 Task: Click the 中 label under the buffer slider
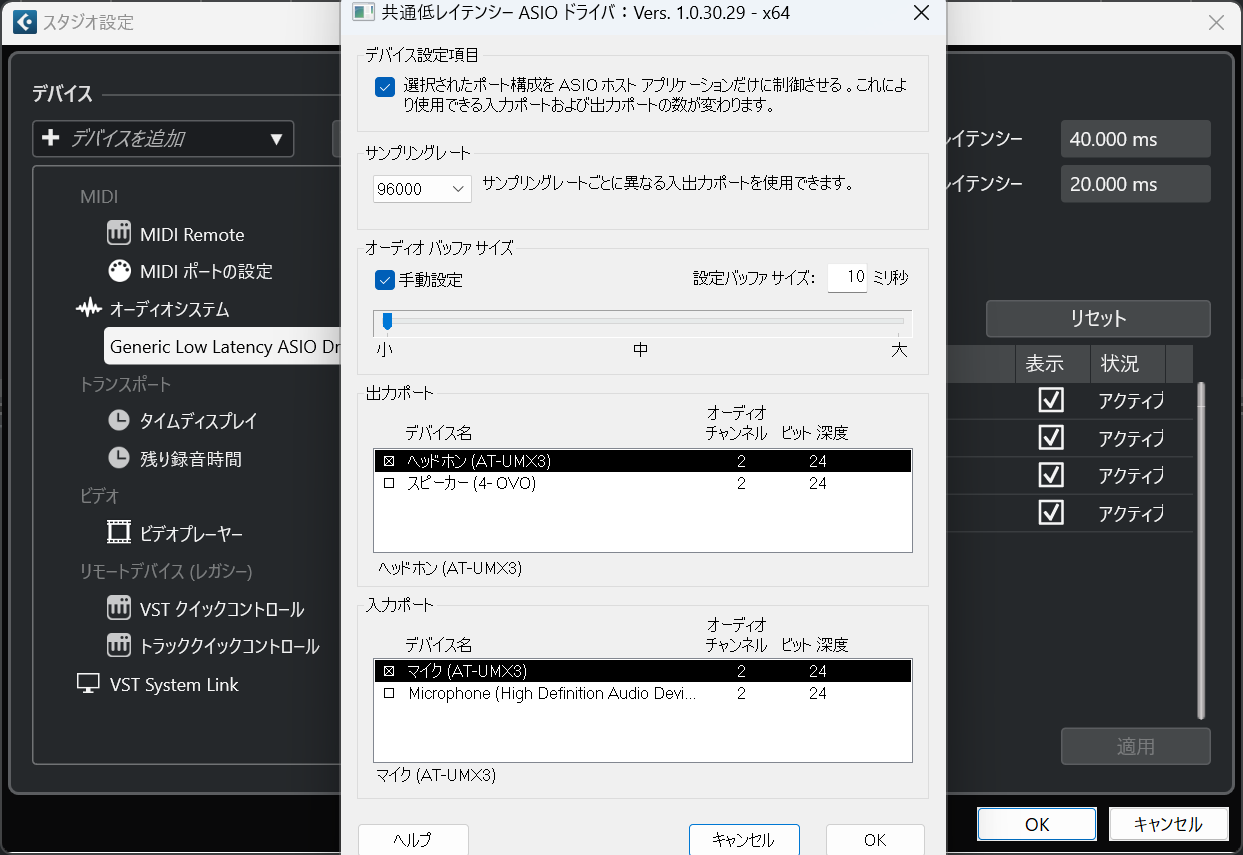[x=641, y=351]
